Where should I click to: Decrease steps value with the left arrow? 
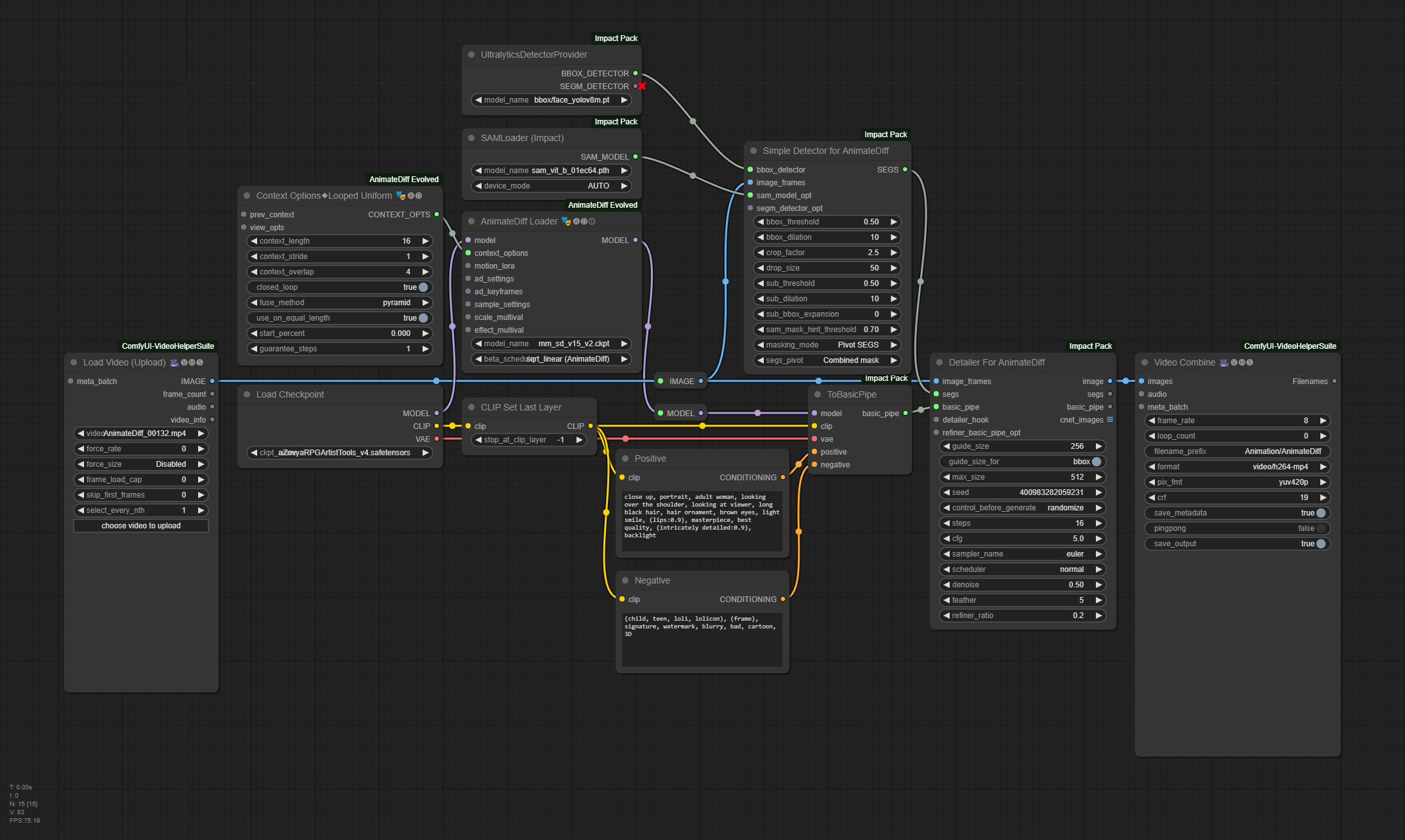(x=946, y=523)
